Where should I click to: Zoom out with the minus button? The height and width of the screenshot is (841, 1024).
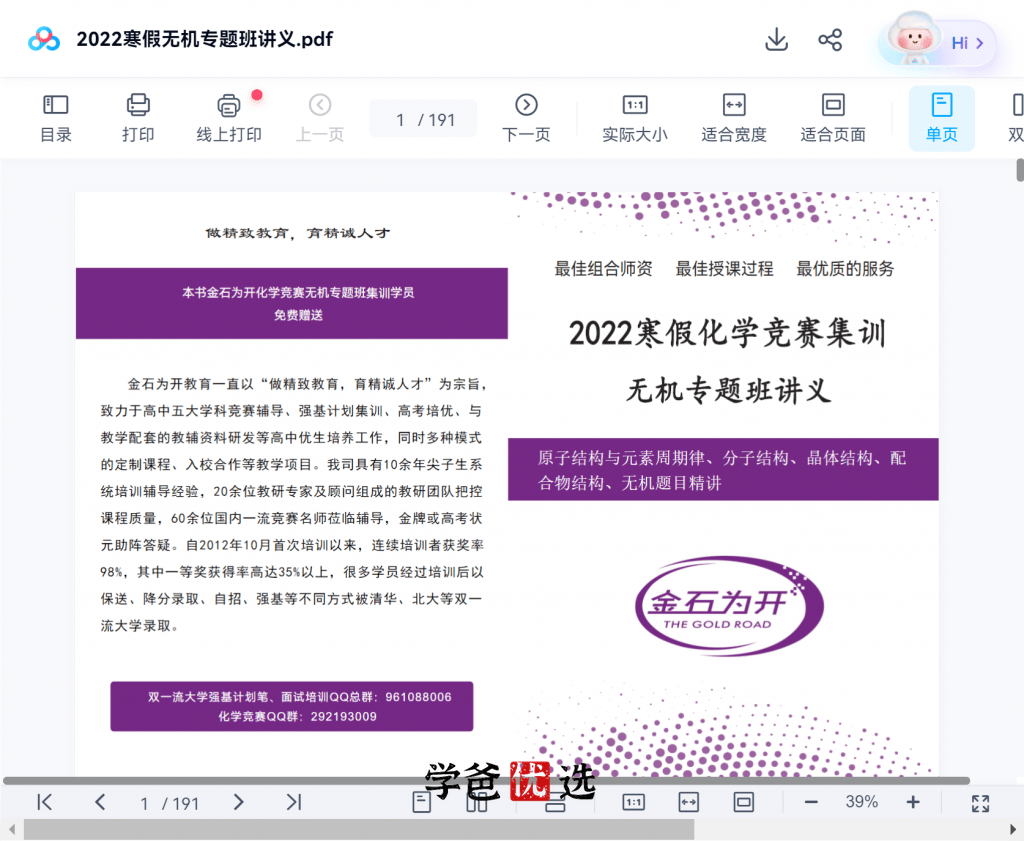[811, 802]
